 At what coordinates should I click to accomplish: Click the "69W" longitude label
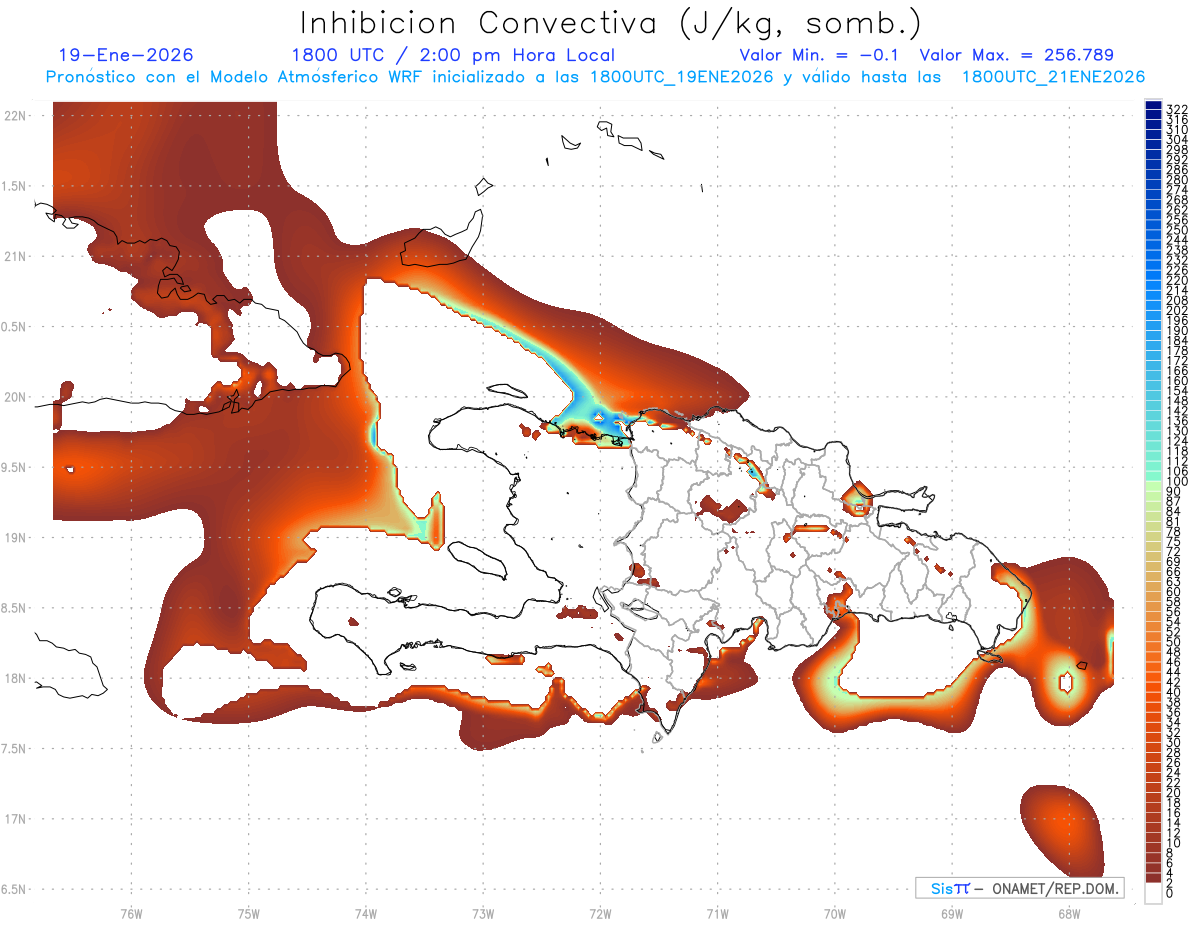[x=952, y=914]
